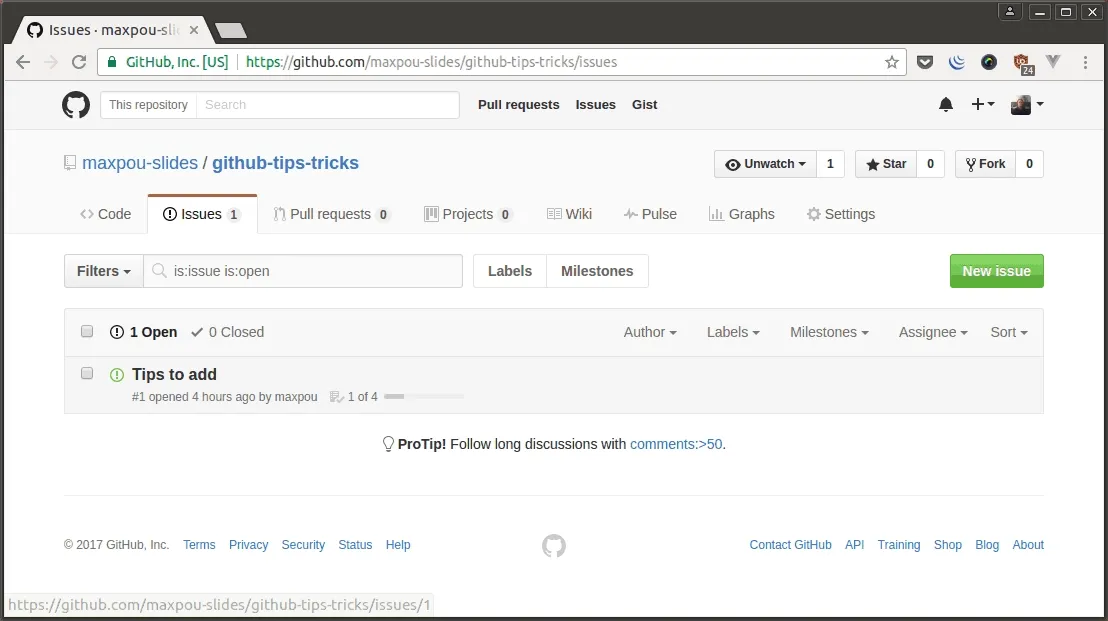
Task: Open notifications bell icon
Action: click(945, 105)
